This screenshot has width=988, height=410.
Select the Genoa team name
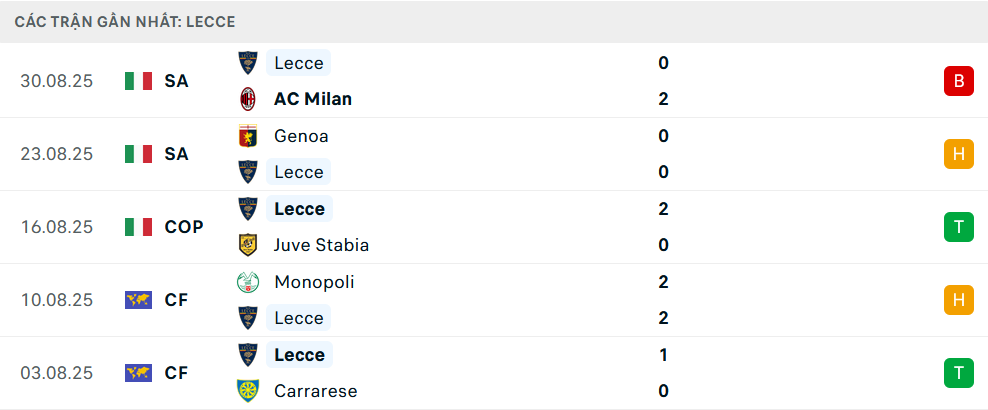[x=300, y=136]
